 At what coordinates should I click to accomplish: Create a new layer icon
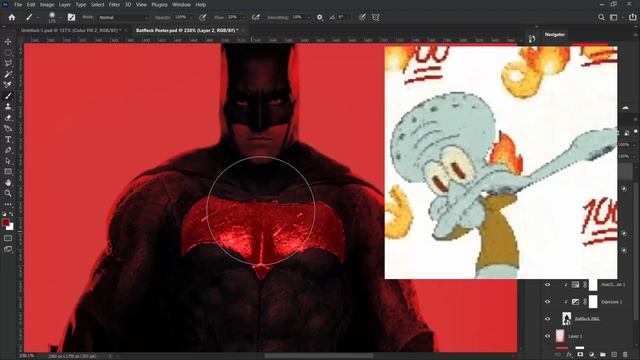614,355
